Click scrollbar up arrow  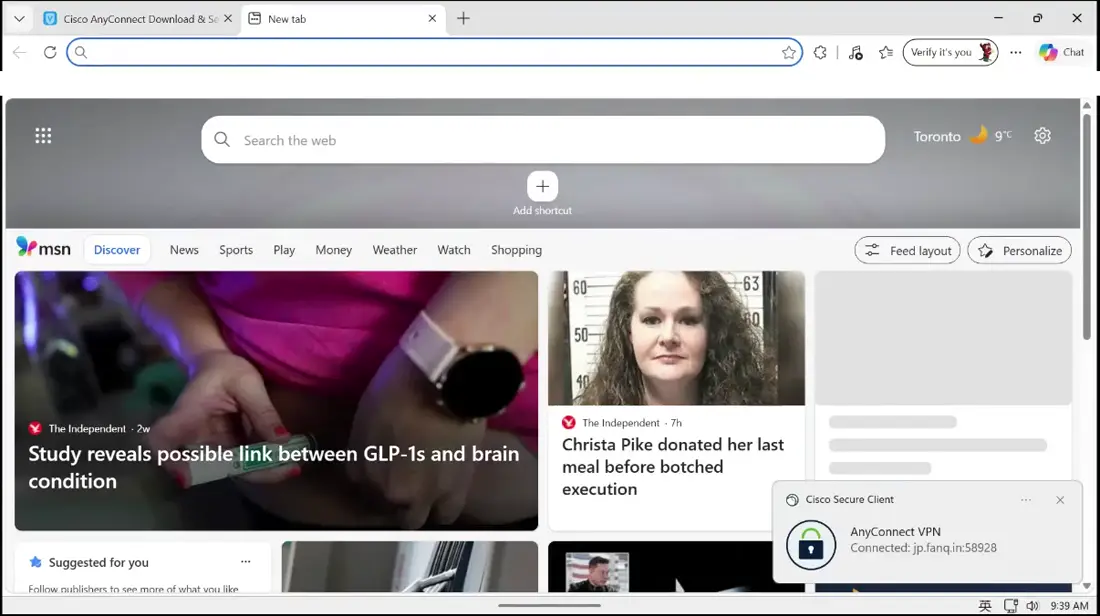coord(1087,105)
